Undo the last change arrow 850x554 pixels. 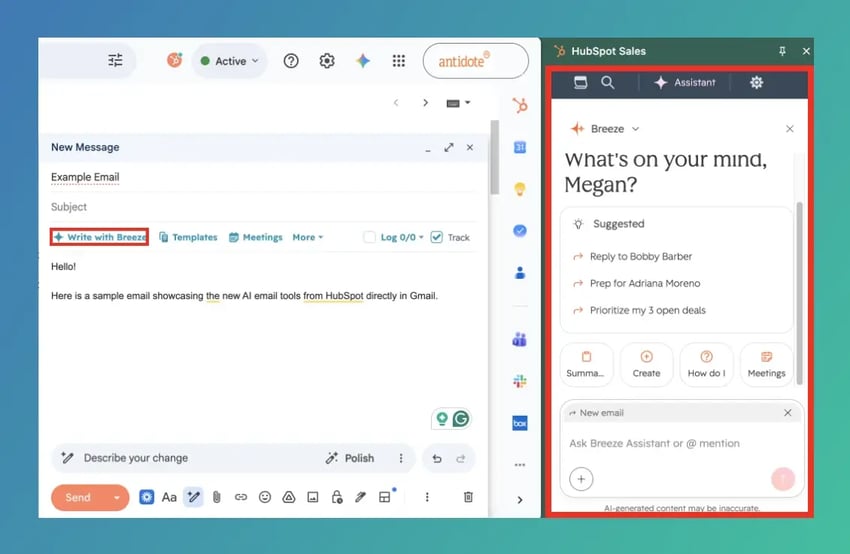click(437, 459)
